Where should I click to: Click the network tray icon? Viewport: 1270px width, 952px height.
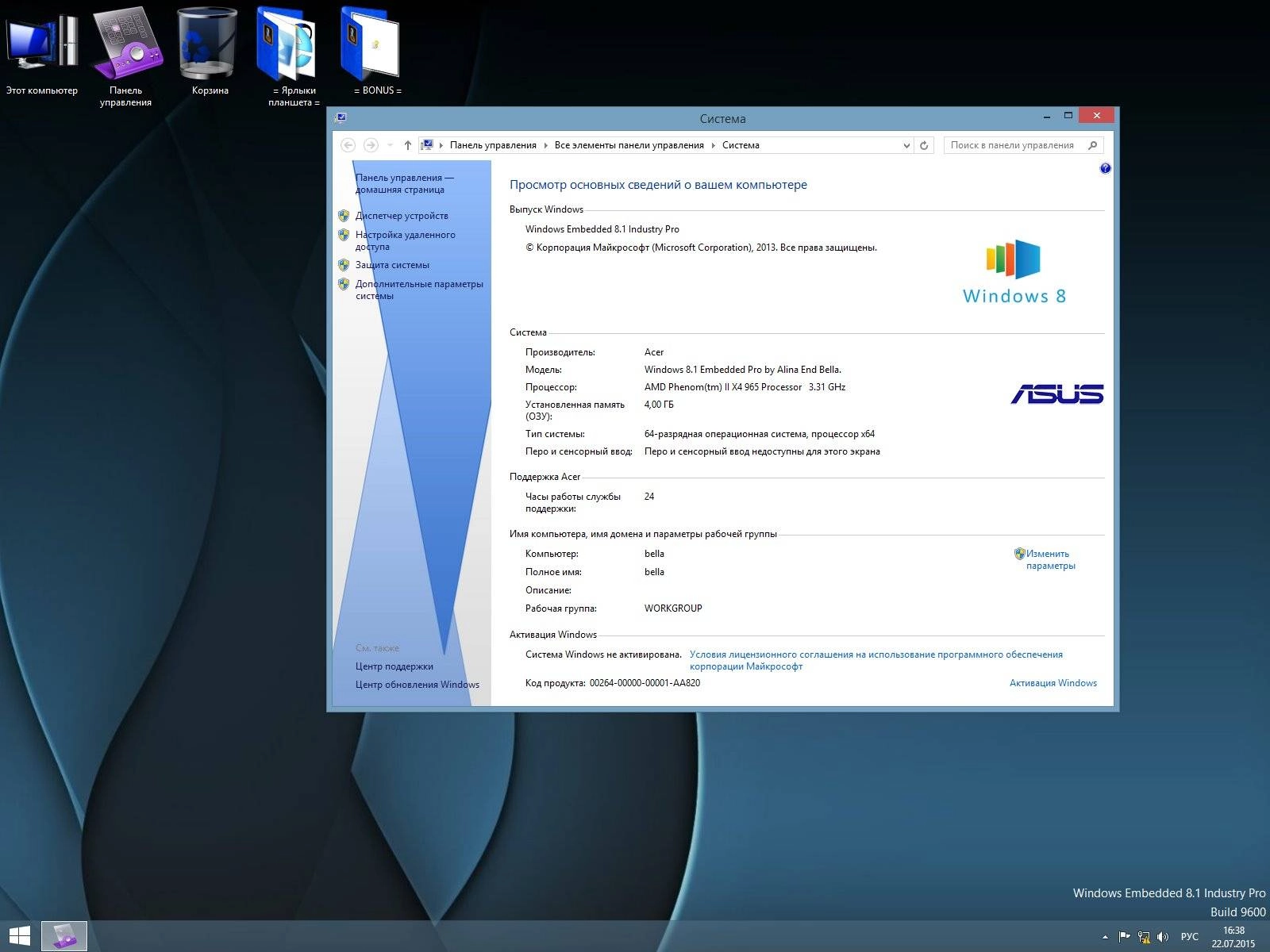[x=1144, y=937]
